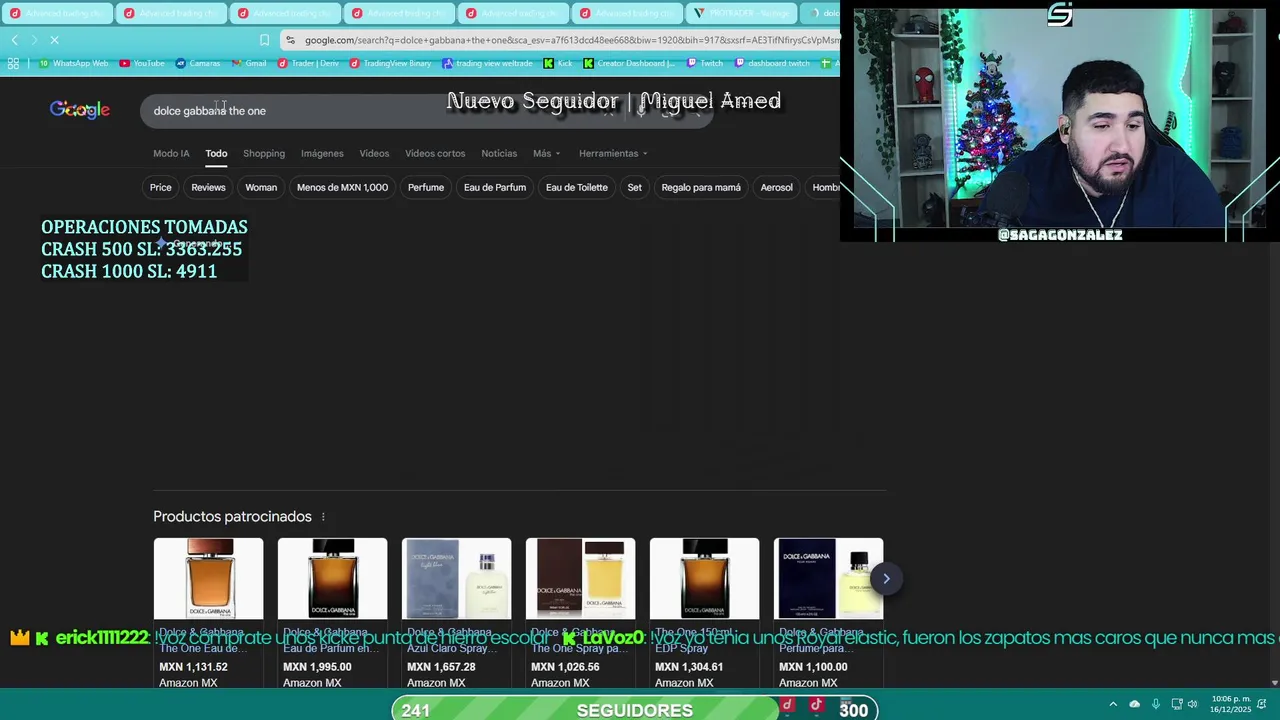The image size is (1280, 720).
Task: Switch to the Shopping search tab
Action: point(264,153)
